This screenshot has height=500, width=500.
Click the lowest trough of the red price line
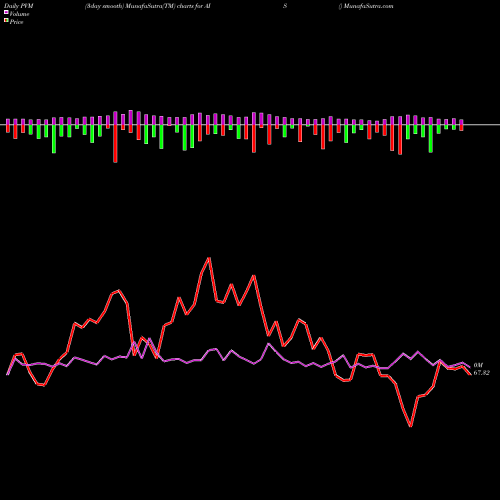[411, 426]
